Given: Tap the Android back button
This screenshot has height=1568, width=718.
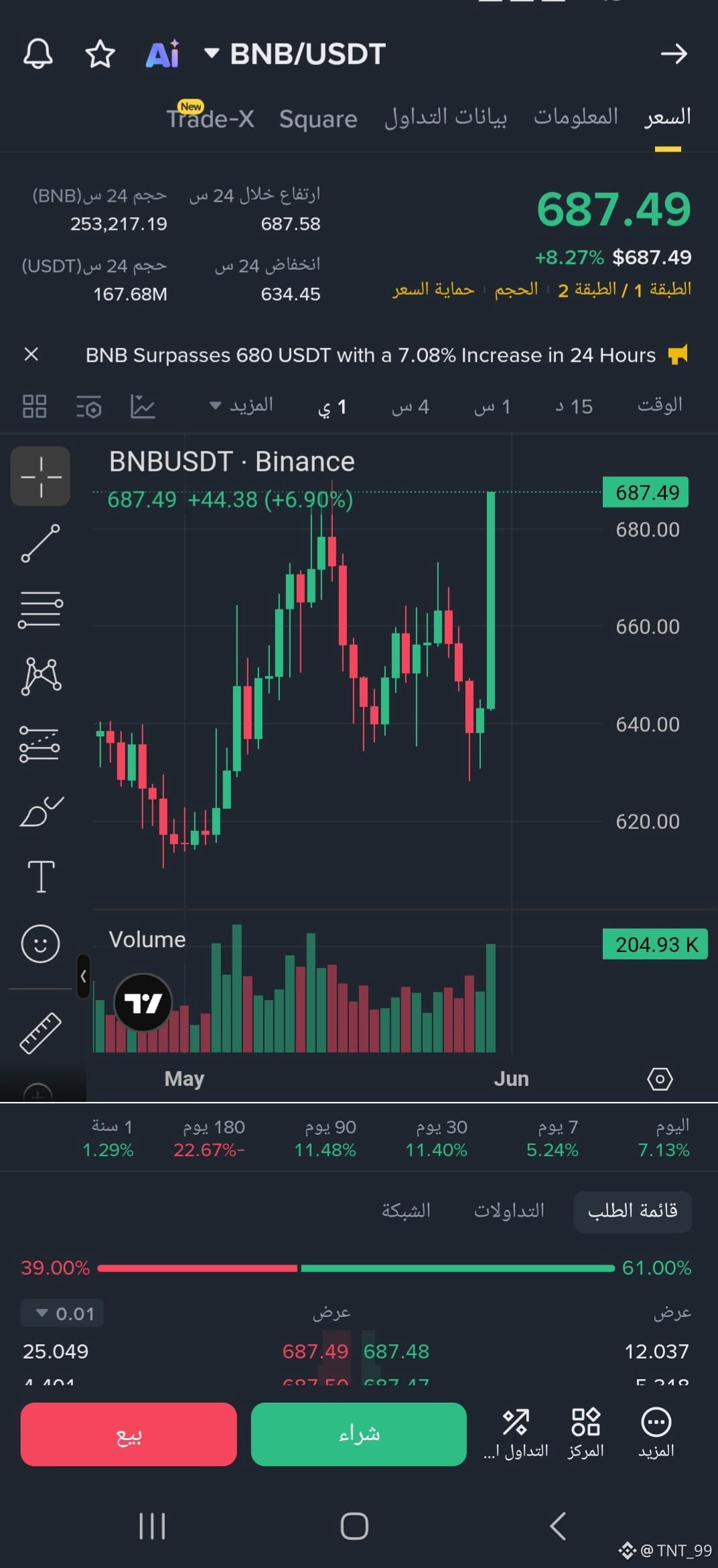Looking at the screenshot, I should (x=558, y=1526).
